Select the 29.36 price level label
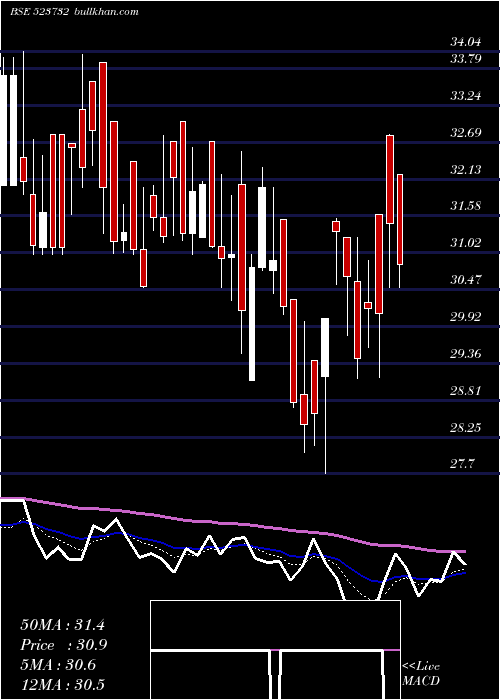 466,354
